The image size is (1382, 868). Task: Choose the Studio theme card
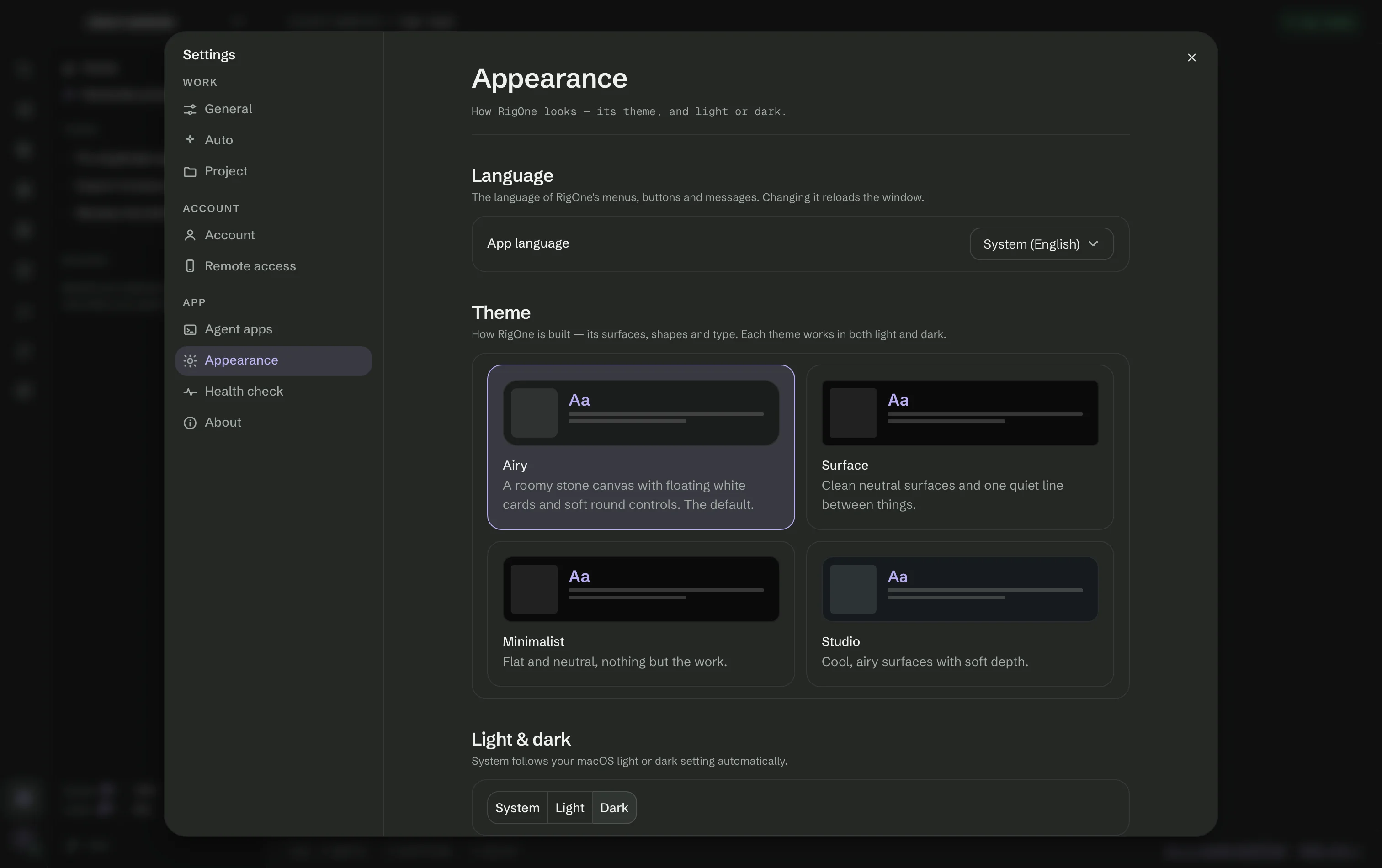(x=960, y=614)
